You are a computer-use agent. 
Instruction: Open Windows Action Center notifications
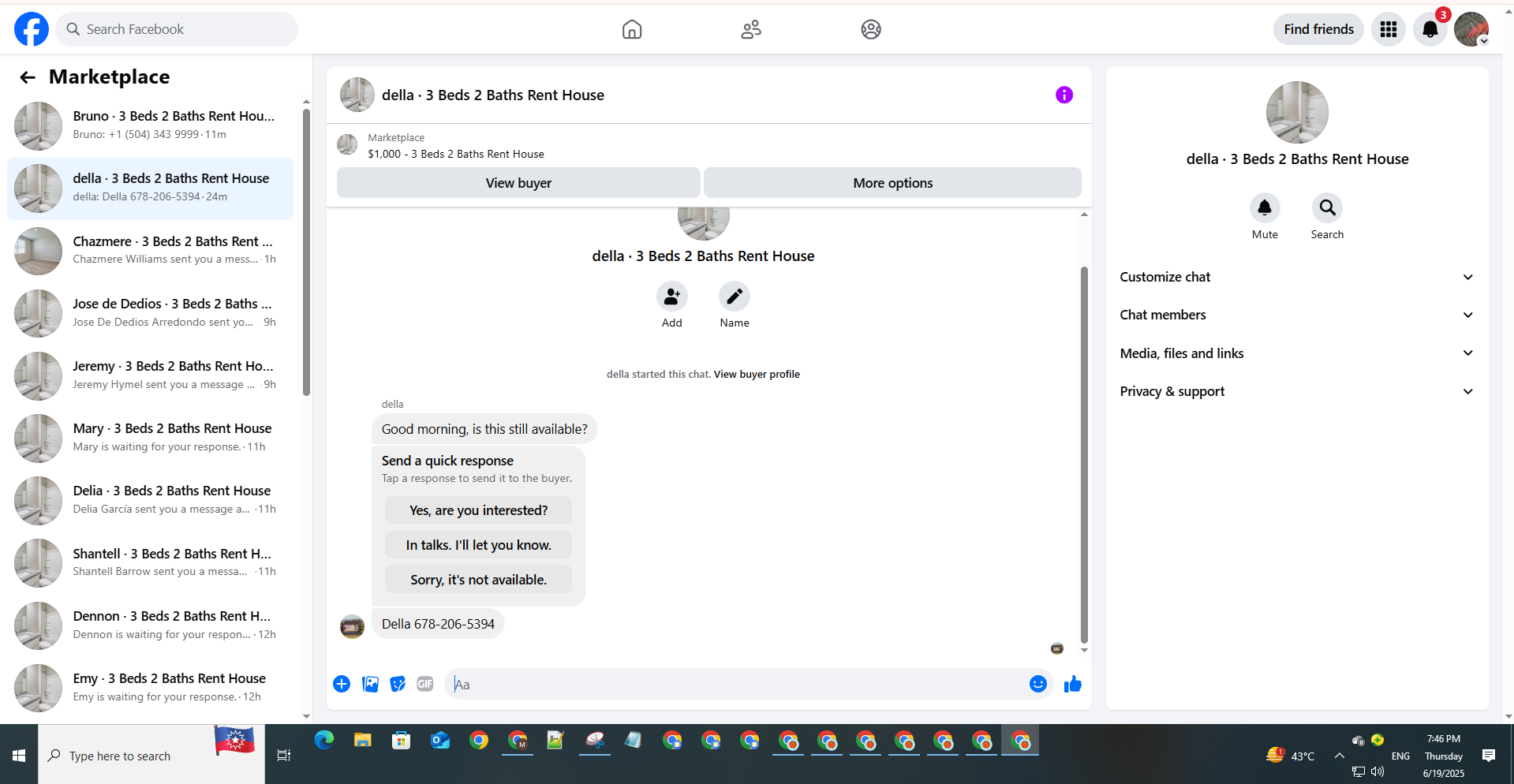(x=1489, y=756)
